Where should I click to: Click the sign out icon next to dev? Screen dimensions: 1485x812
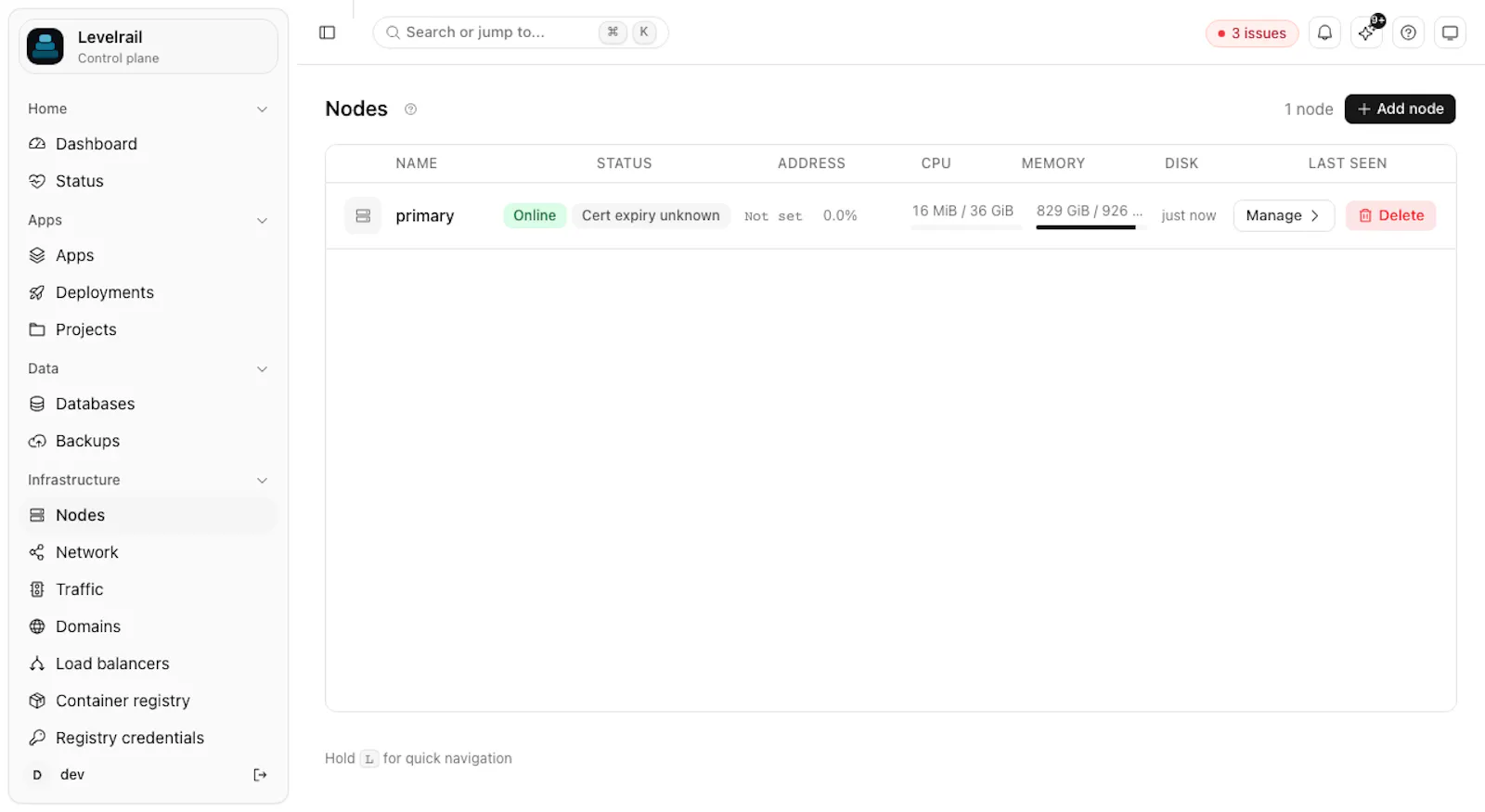pyautogui.click(x=260, y=775)
